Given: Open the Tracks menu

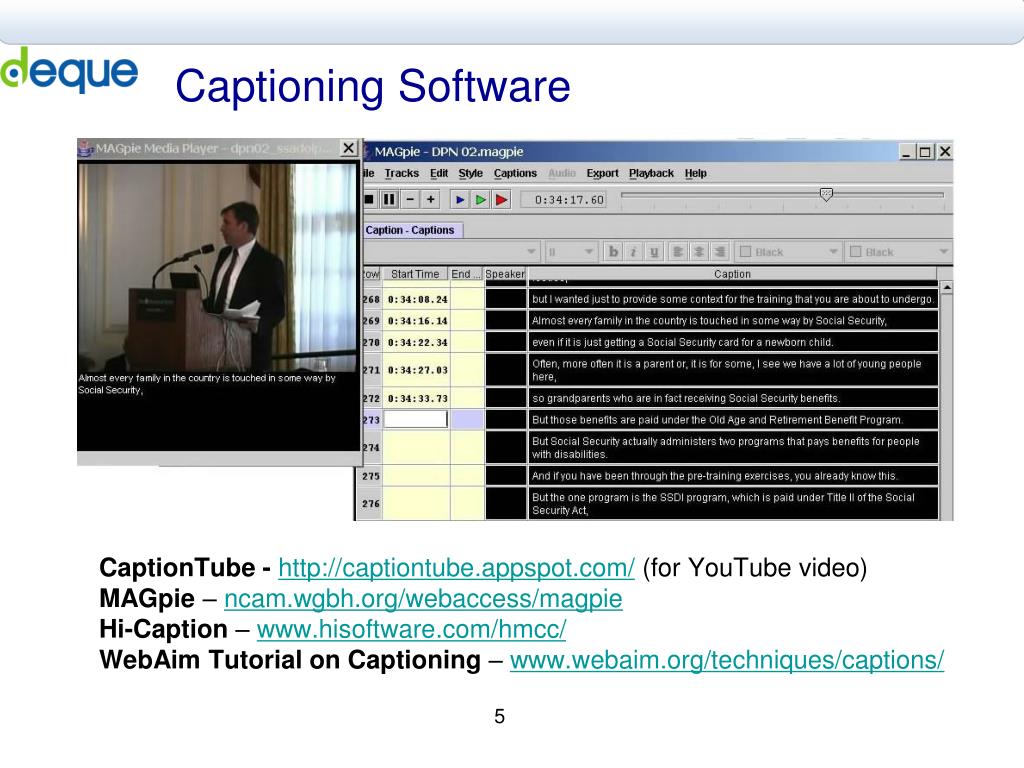Looking at the screenshot, I should [x=401, y=173].
